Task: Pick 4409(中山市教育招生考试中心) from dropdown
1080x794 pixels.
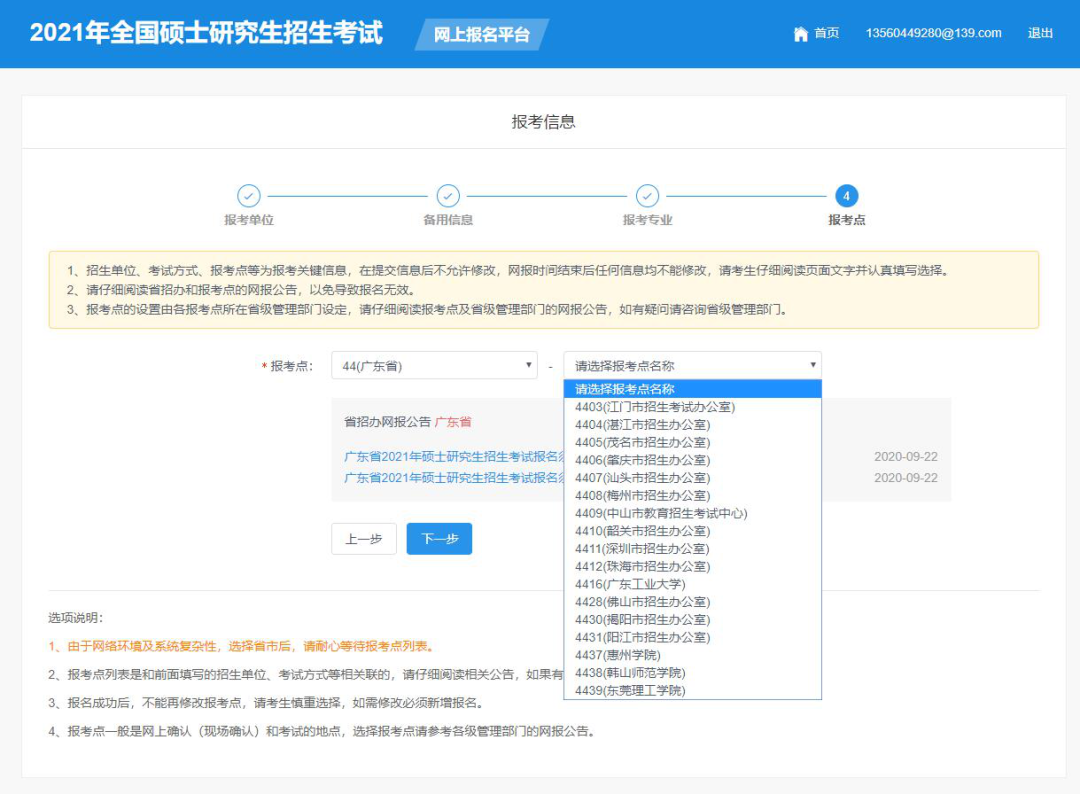Action: (661, 513)
